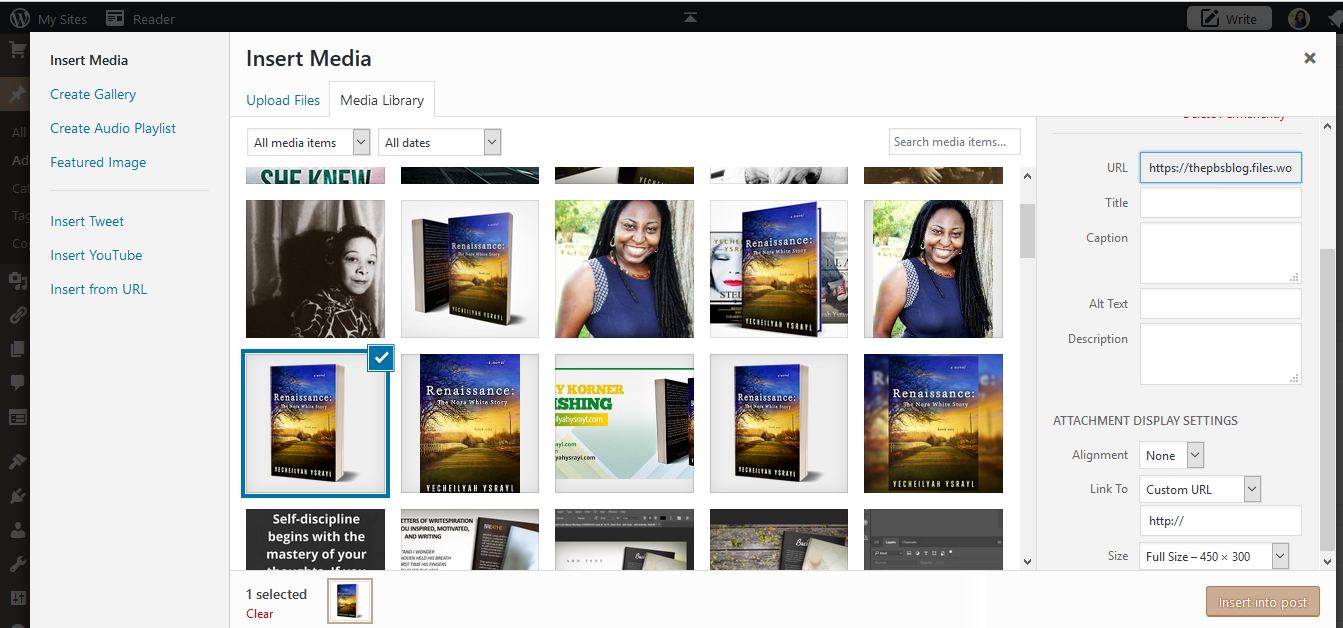This screenshot has height=628, width=1343.
Task: Close the Insert Media dialog with X
Action: coord(1309,58)
